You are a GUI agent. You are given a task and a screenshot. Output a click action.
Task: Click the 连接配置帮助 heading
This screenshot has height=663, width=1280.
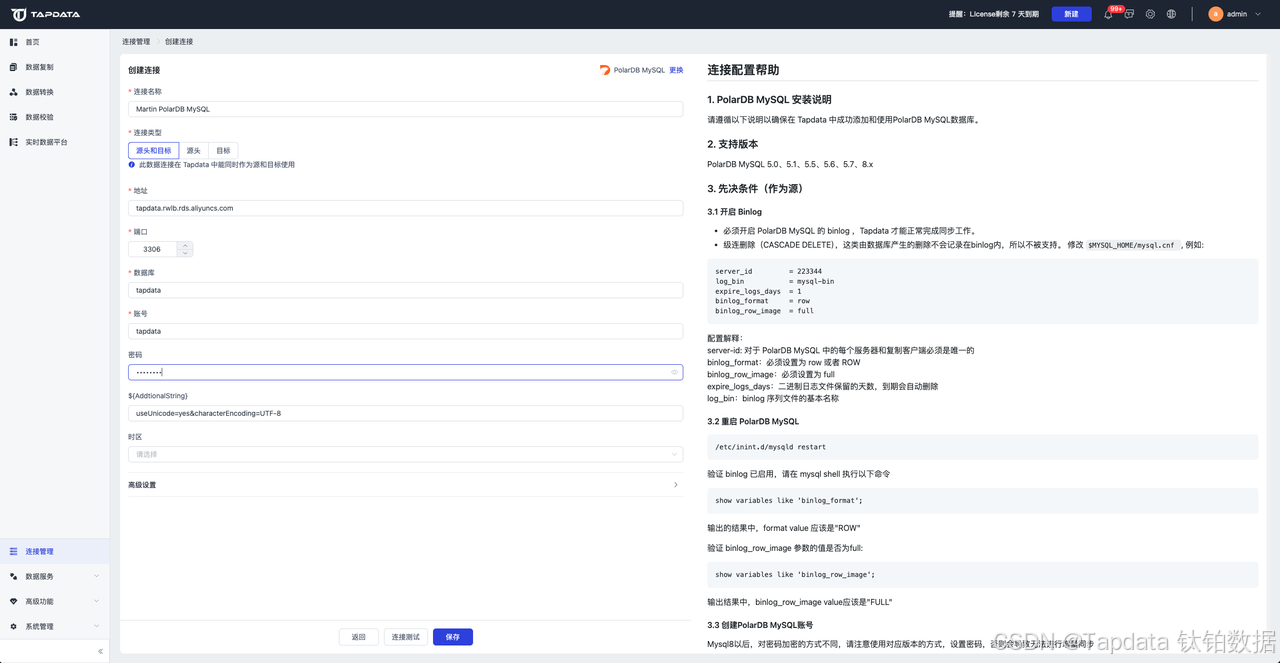pyautogui.click(x=743, y=70)
